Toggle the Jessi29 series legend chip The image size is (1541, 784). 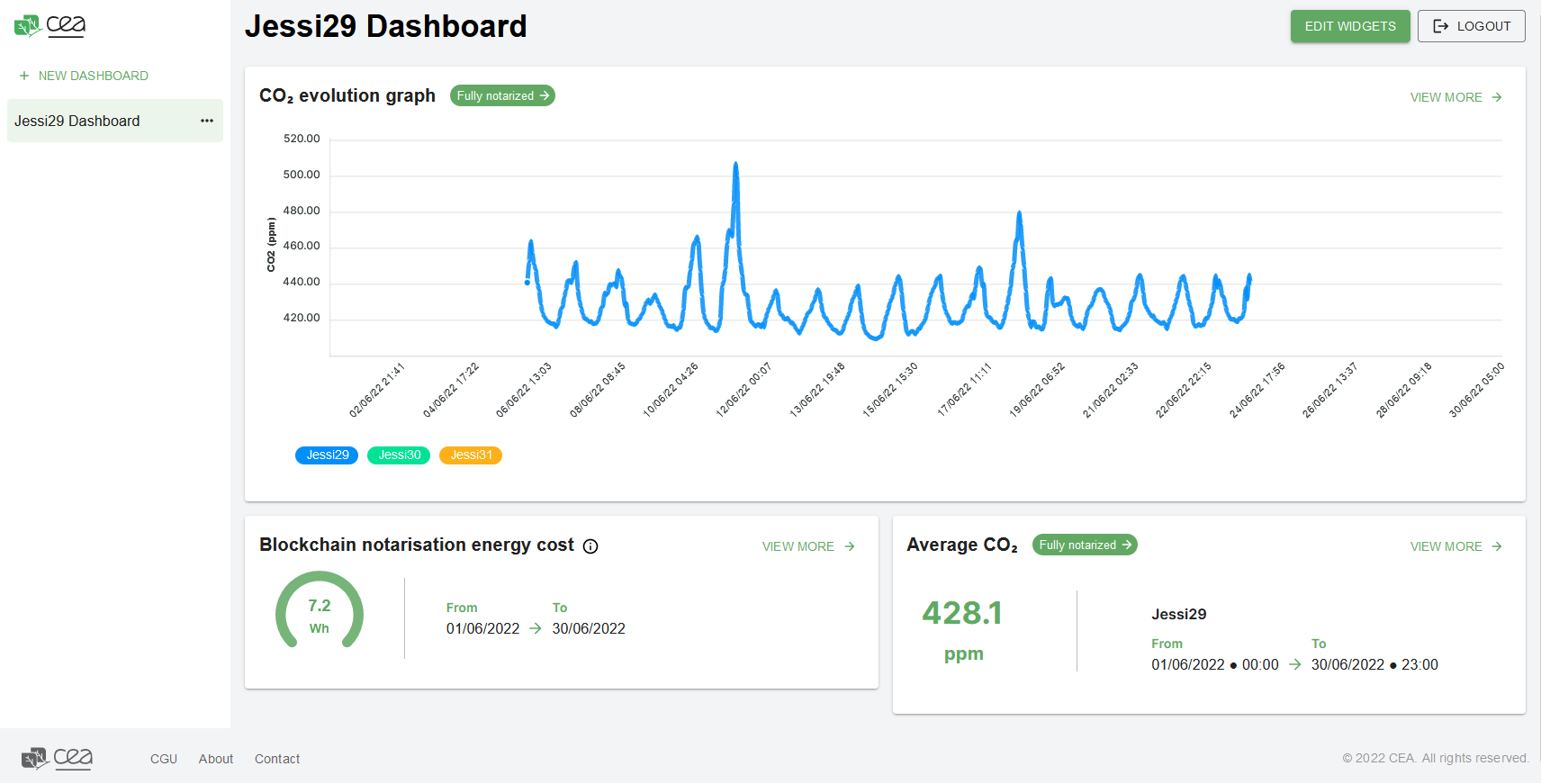point(327,455)
